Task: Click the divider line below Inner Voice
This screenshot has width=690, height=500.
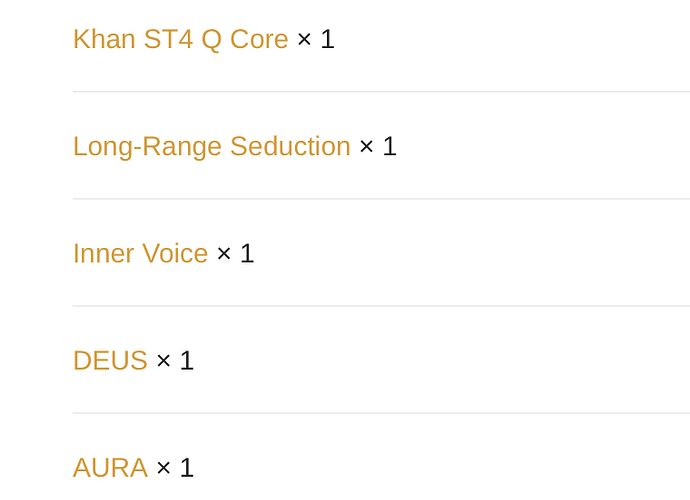Action: coord(381,306)
